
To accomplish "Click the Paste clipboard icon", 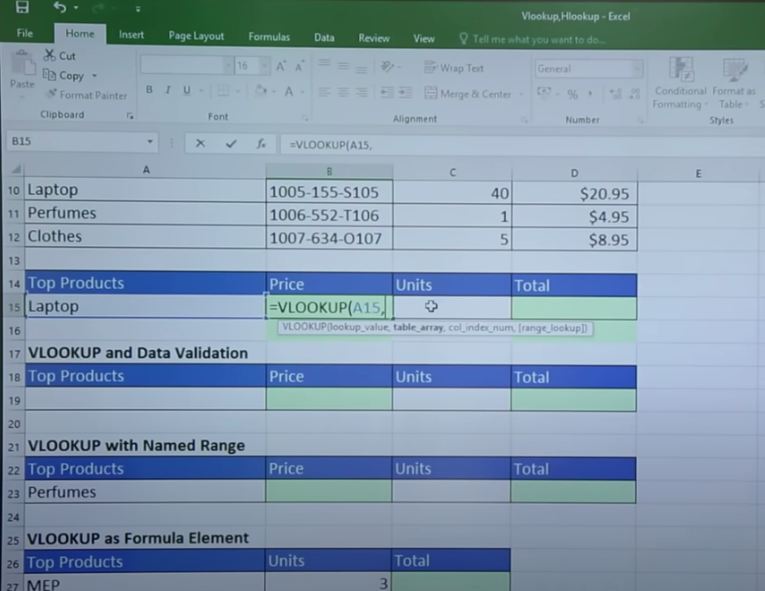I will (23, 64).
